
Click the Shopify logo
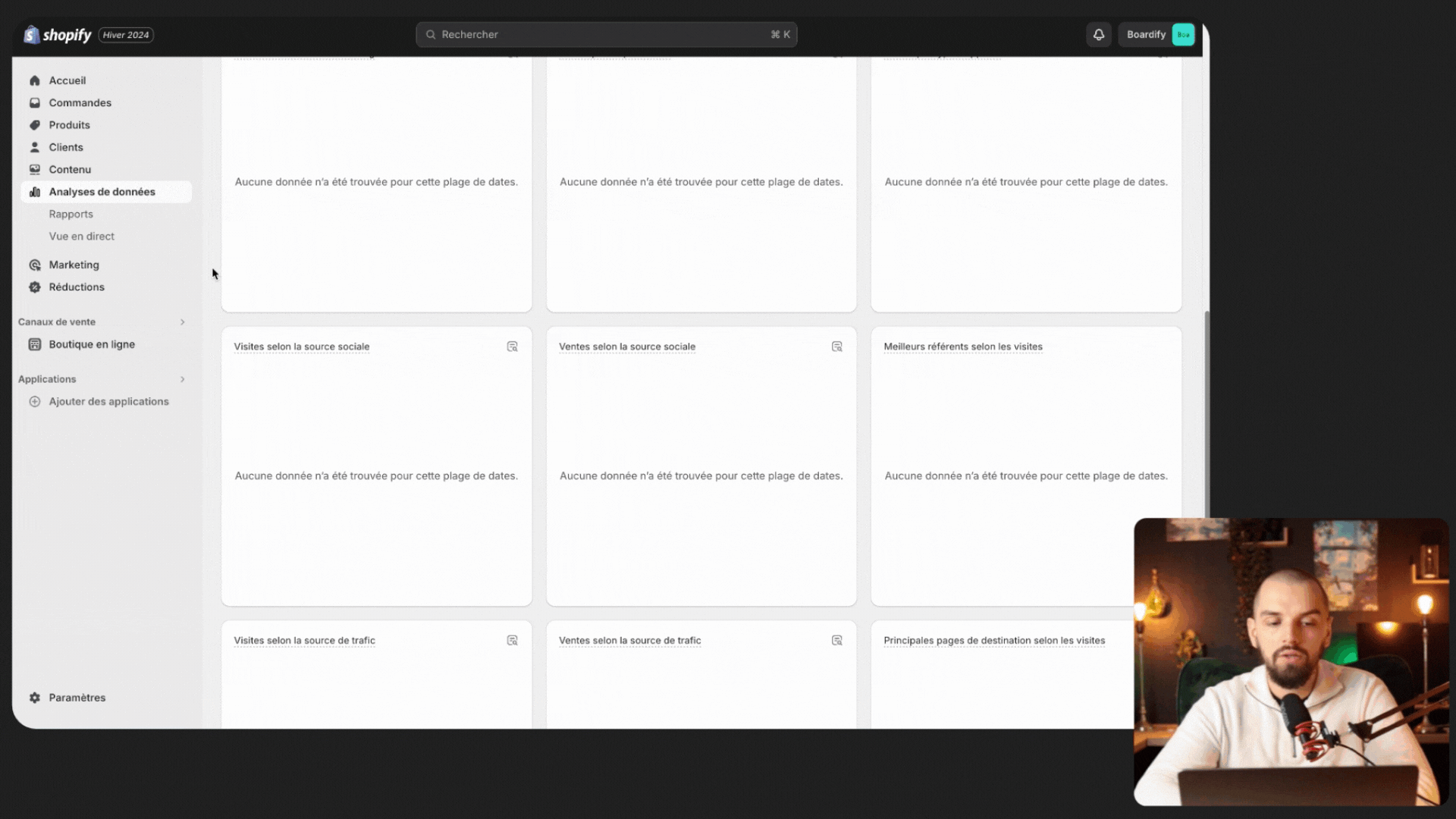point(58,35)
